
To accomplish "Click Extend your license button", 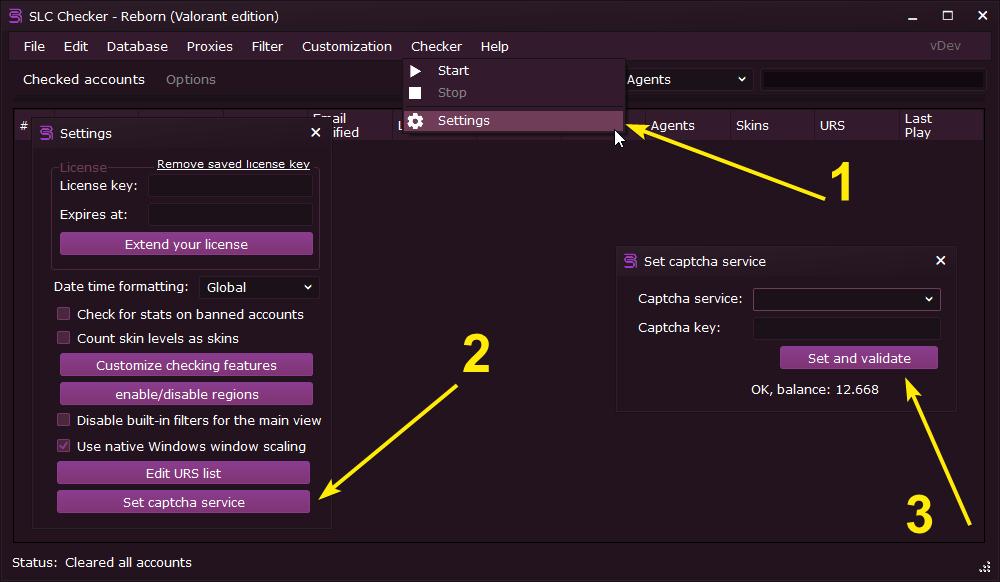I will pos(186,244).
